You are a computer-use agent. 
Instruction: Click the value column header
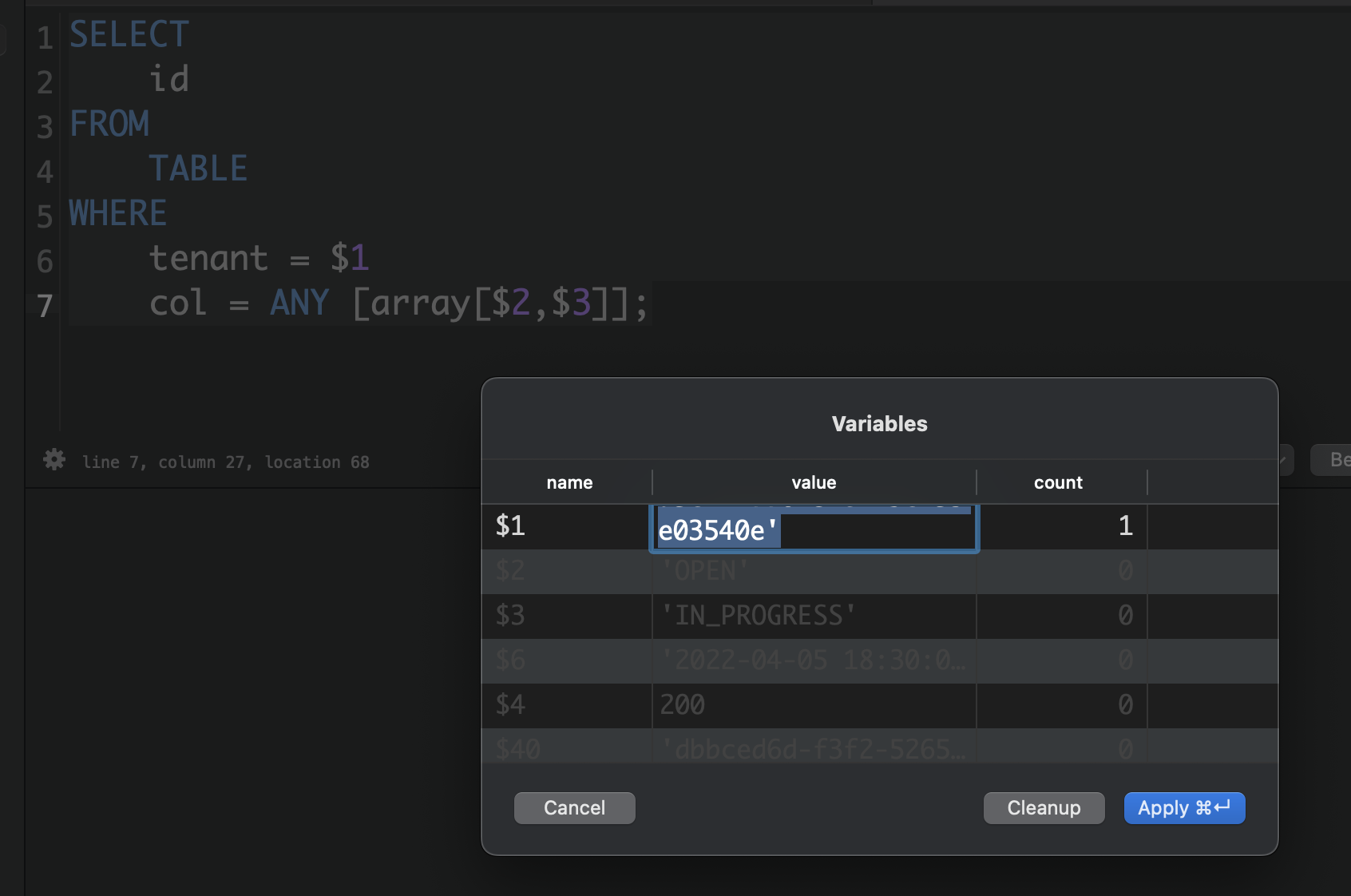[x=814, y=482]
